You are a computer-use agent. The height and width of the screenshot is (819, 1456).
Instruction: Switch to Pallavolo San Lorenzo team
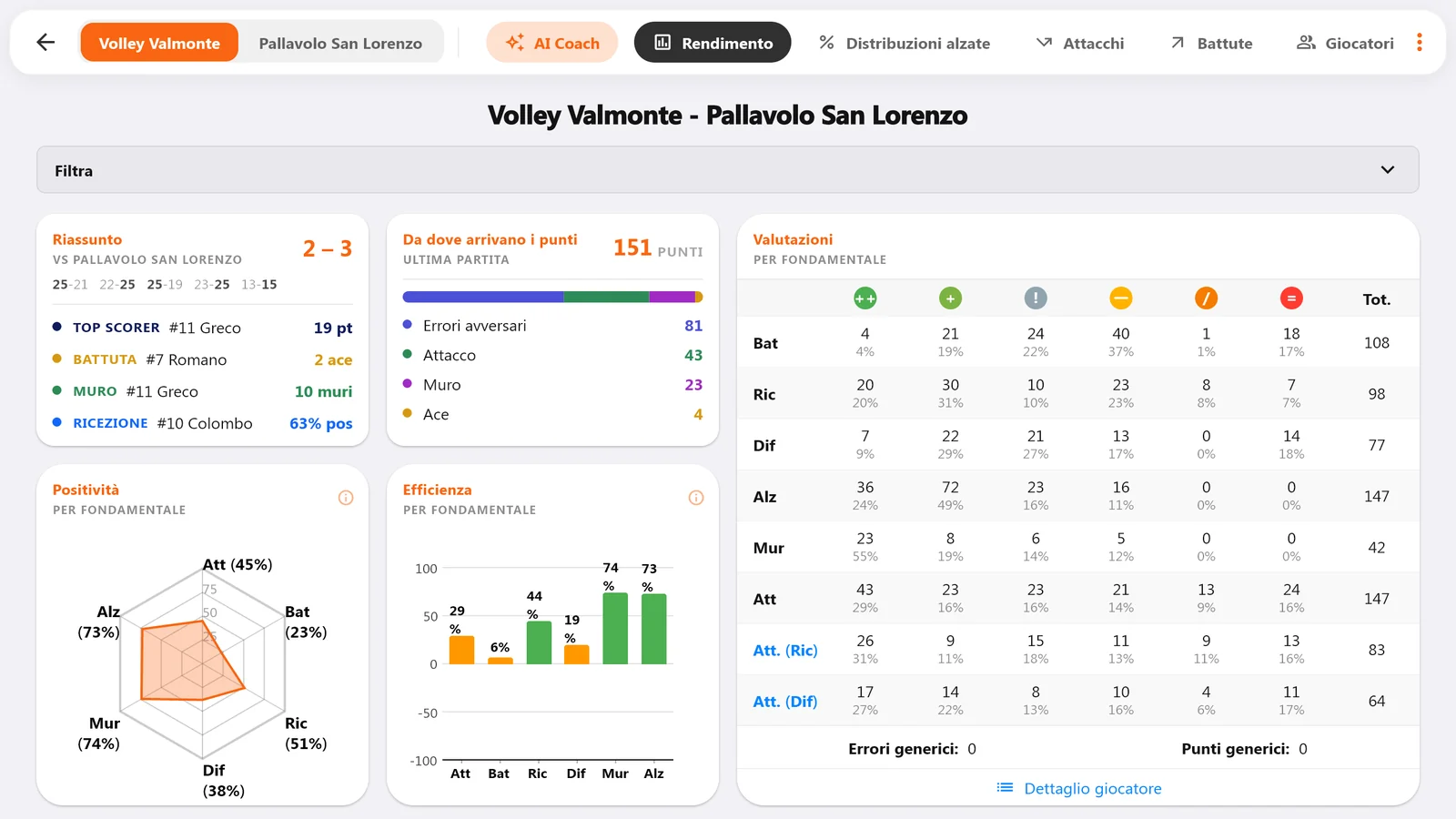(340, 43)
